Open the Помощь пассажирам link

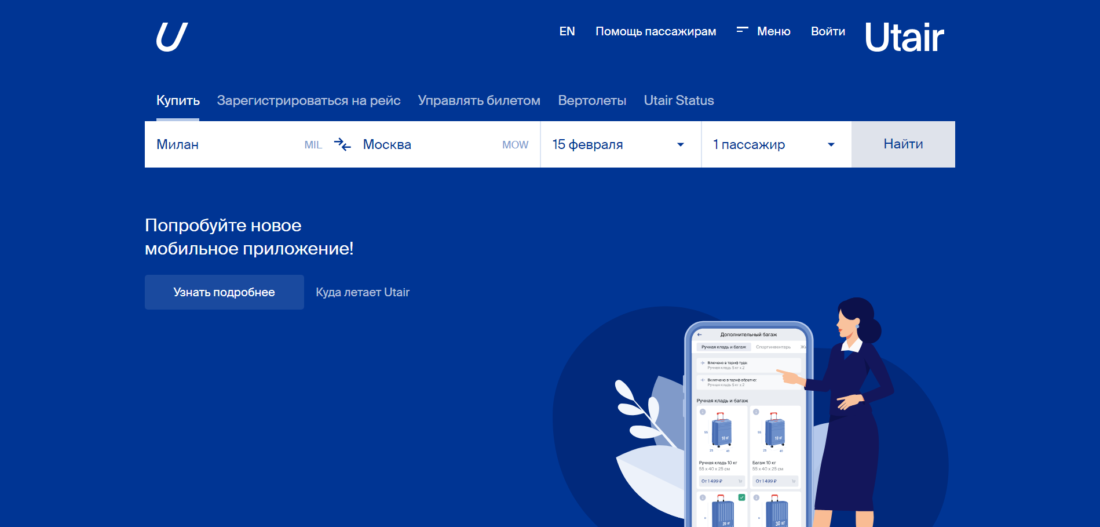coord(655,31)
